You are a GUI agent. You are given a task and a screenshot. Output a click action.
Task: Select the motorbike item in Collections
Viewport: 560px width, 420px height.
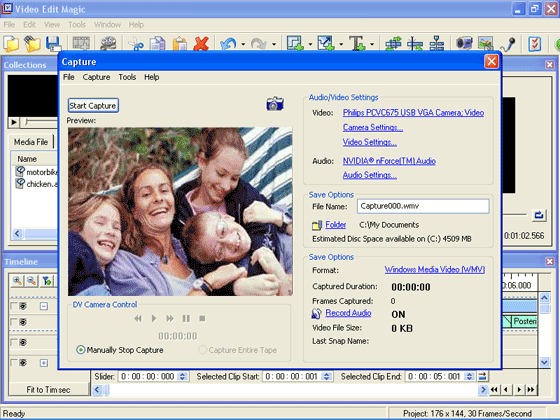[x=36, y=172]
